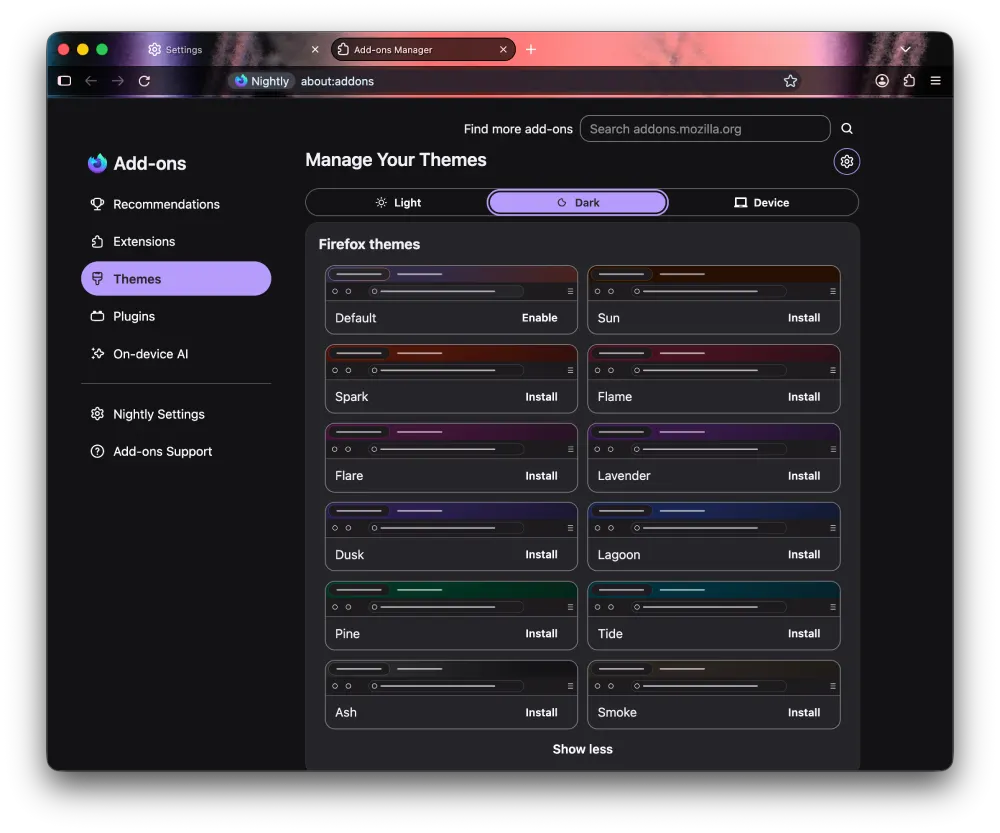The image size is (1000, 833).
Task: Click the Lavender theme preview image
Action: coord(714,441)
